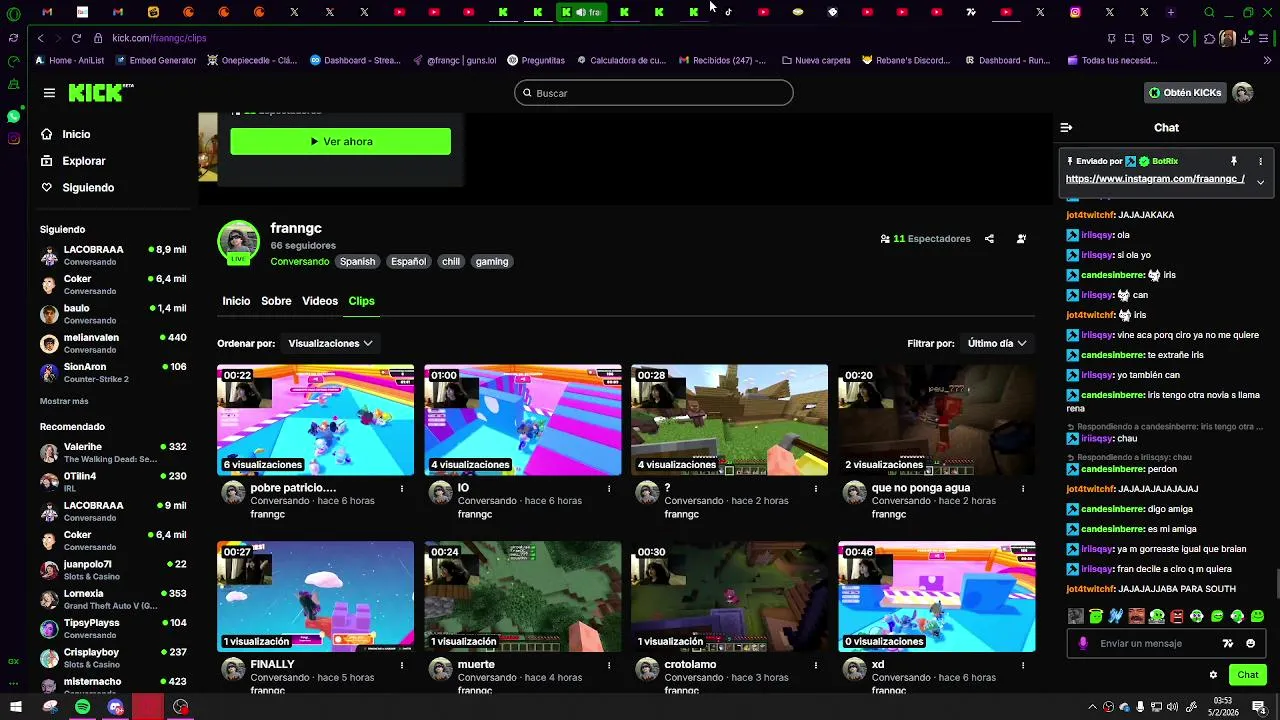Viewport: 1280px width, 720px height.
Task: Open the hamburger sidebar menu
Action: (x=49, y=93)
